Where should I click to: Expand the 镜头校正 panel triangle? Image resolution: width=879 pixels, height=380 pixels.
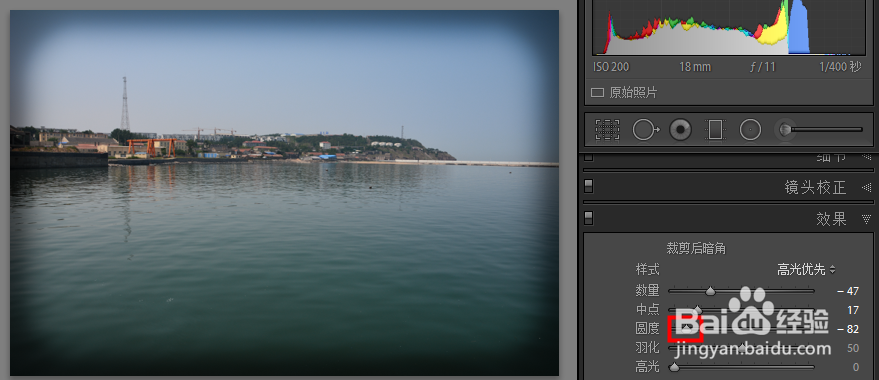coord(866,187)
